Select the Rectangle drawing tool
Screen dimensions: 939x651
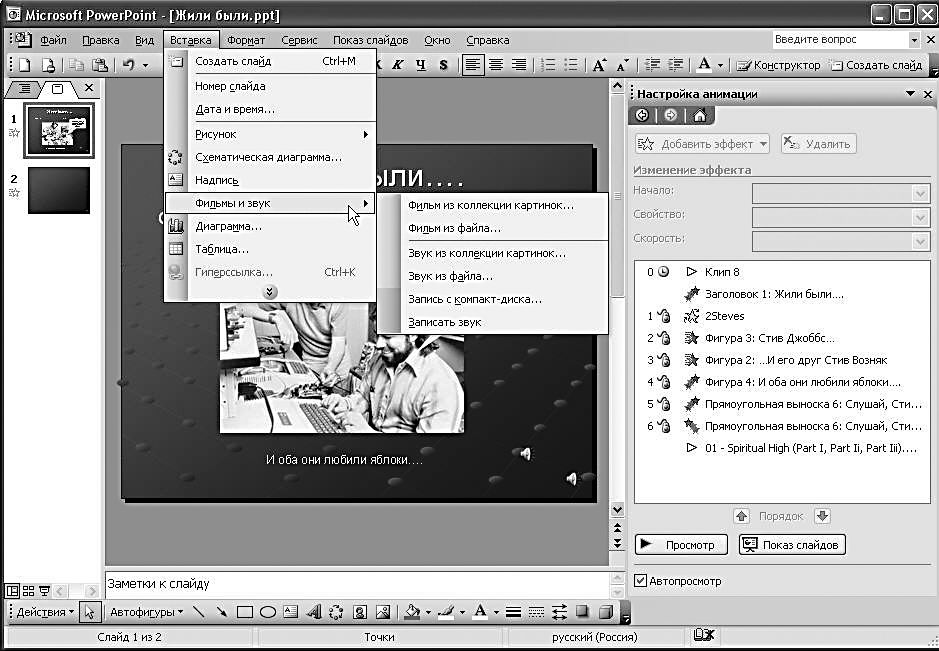[x=245, y=612]
